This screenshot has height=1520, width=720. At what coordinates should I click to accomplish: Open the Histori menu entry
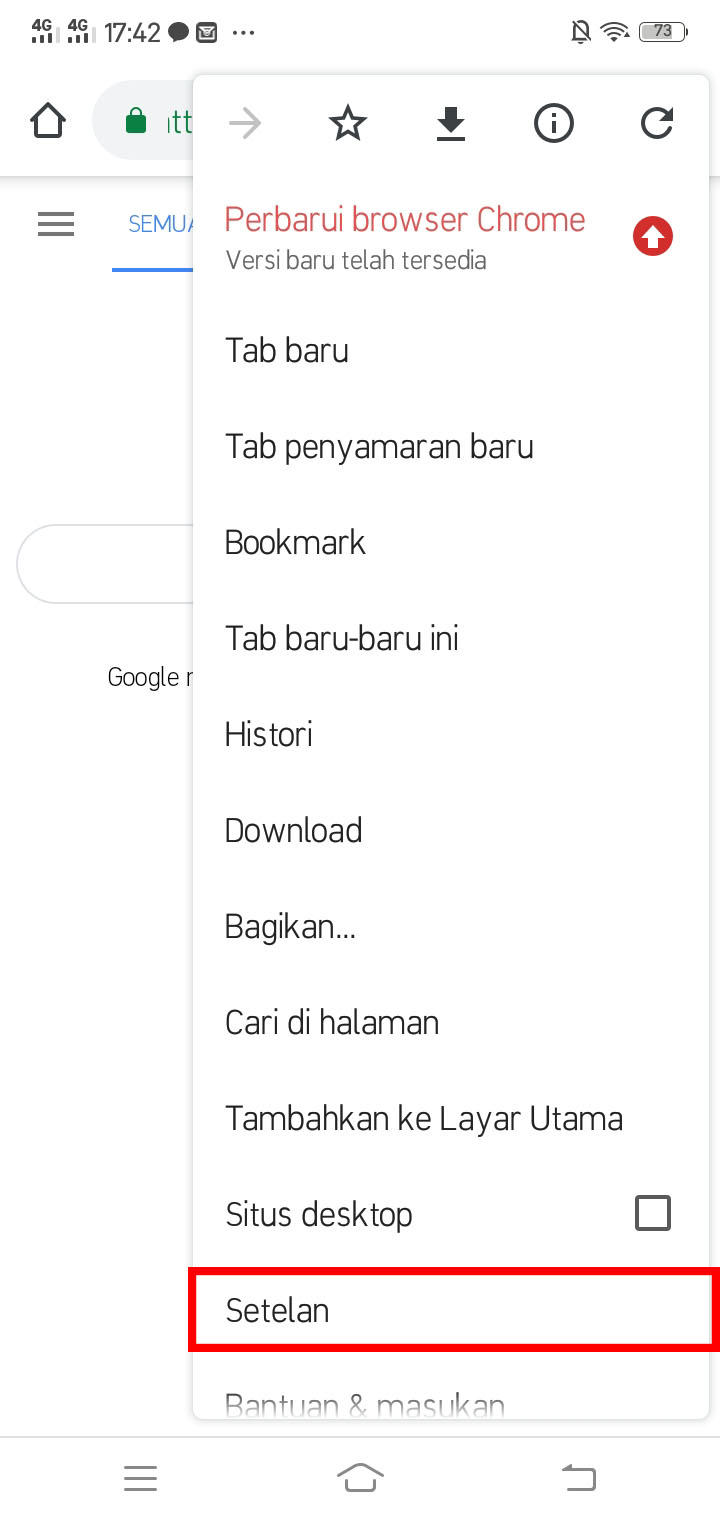(268, 734)
